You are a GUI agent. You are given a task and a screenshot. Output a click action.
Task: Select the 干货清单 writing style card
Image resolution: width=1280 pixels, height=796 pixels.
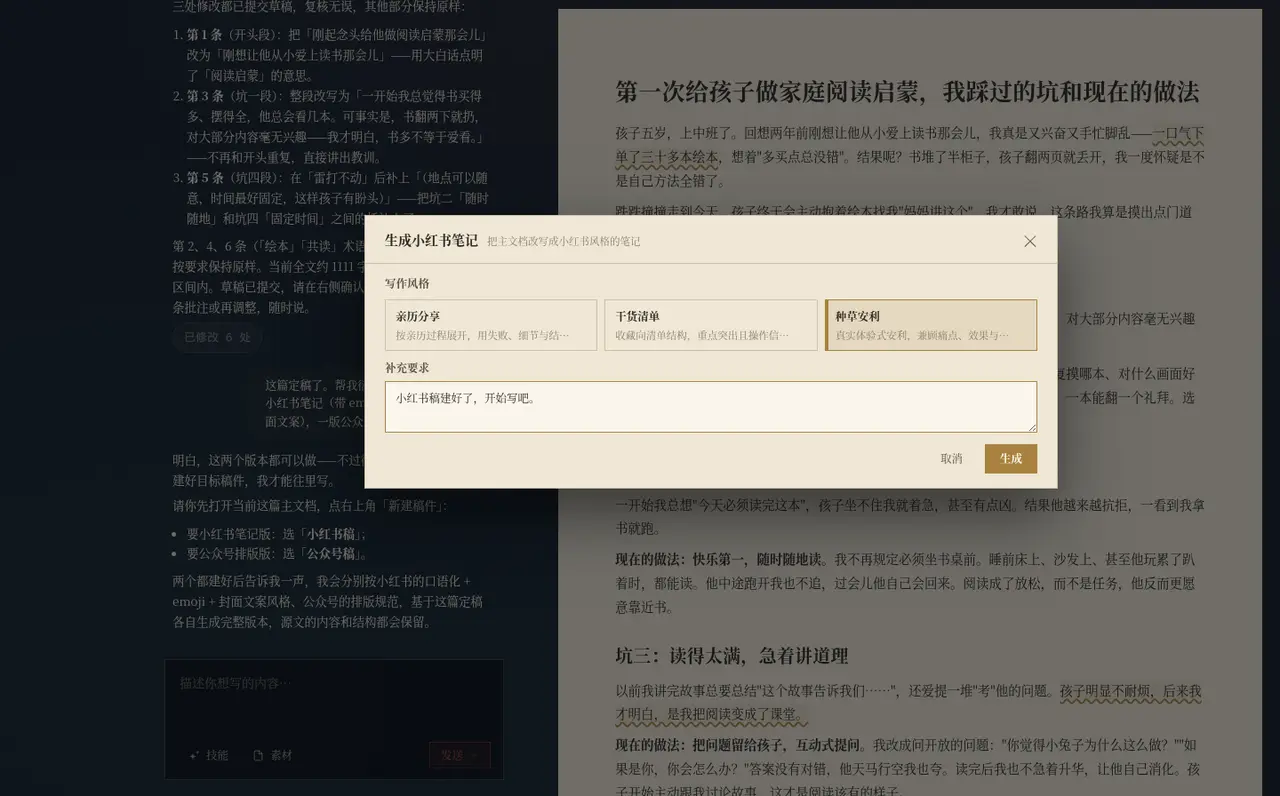711,325
